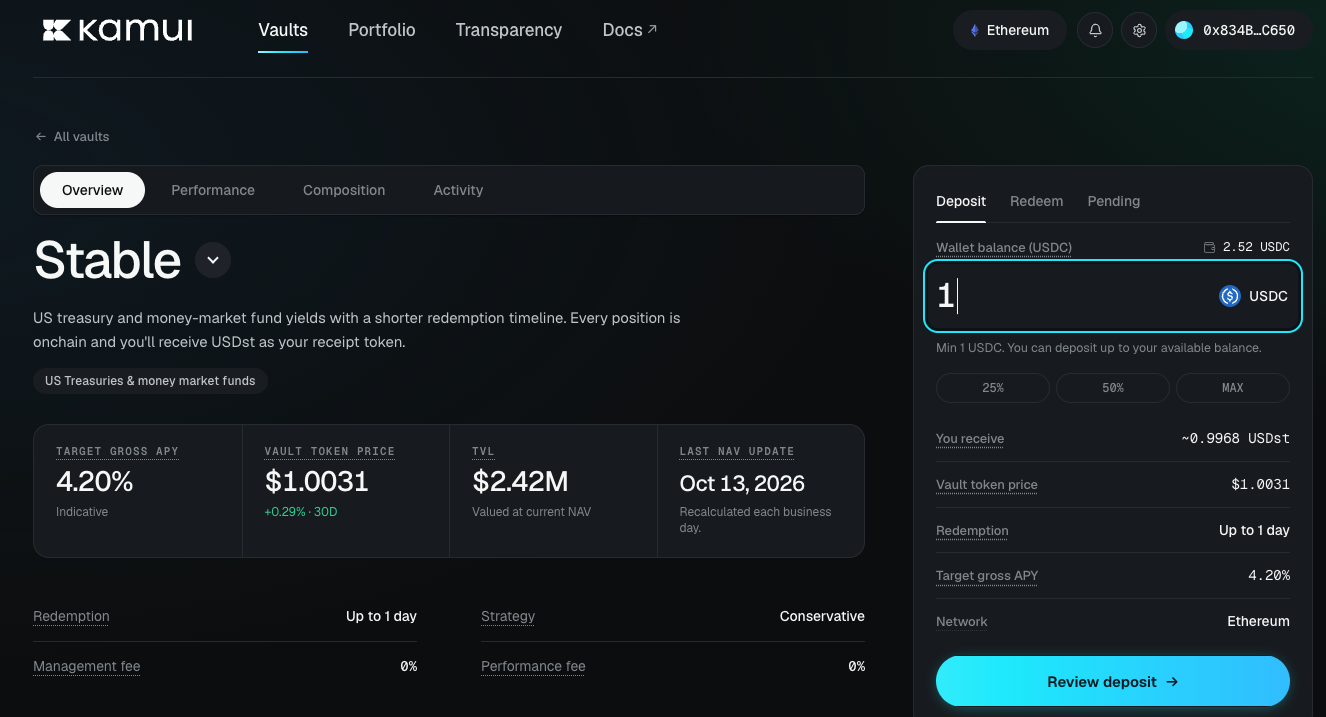Viewport: 1326px width, 717px height.
Task: Select the Overview tab
Action: tap(92, 190)
